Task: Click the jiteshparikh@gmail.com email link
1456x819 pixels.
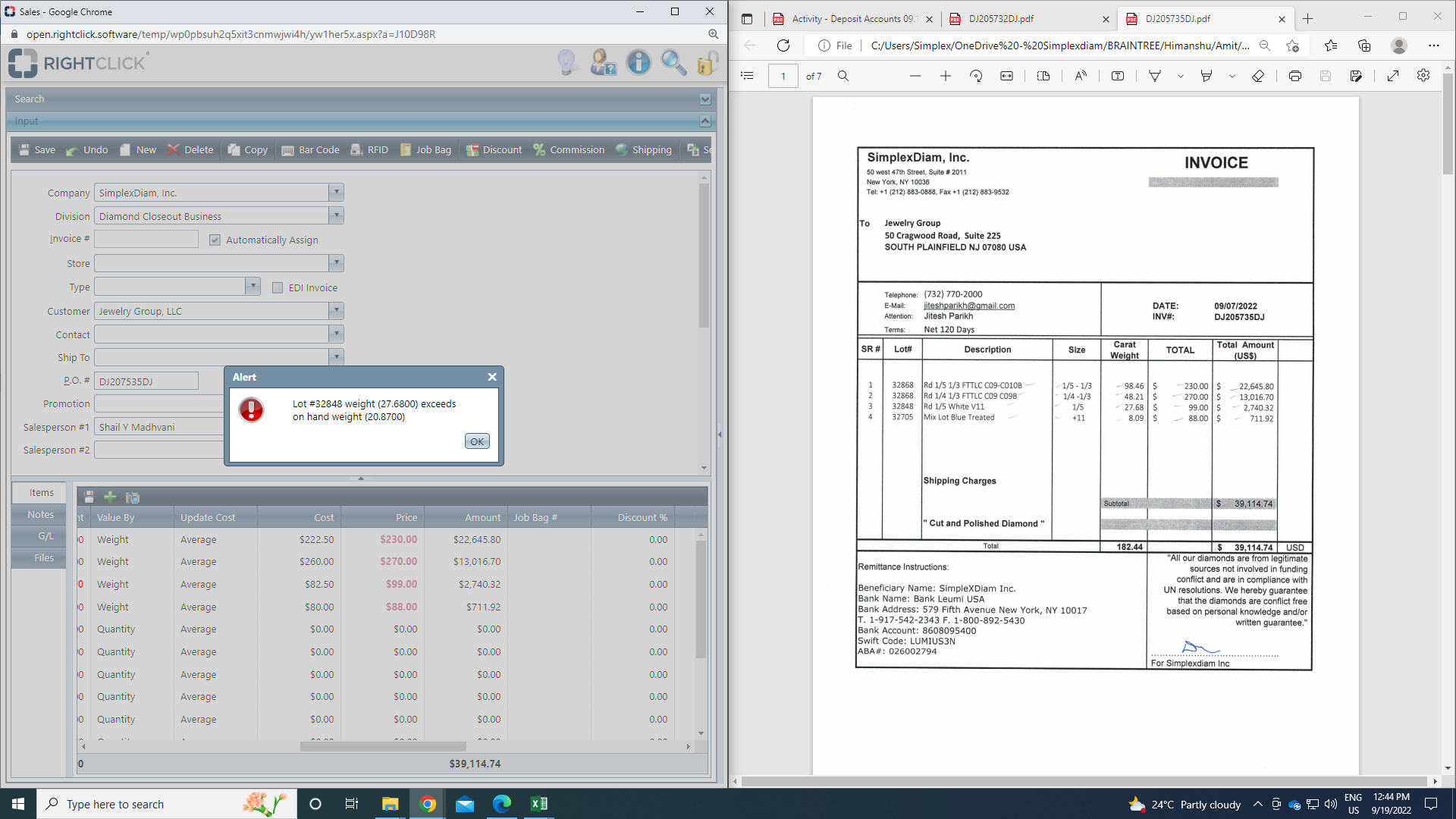Action: [968, 306]
